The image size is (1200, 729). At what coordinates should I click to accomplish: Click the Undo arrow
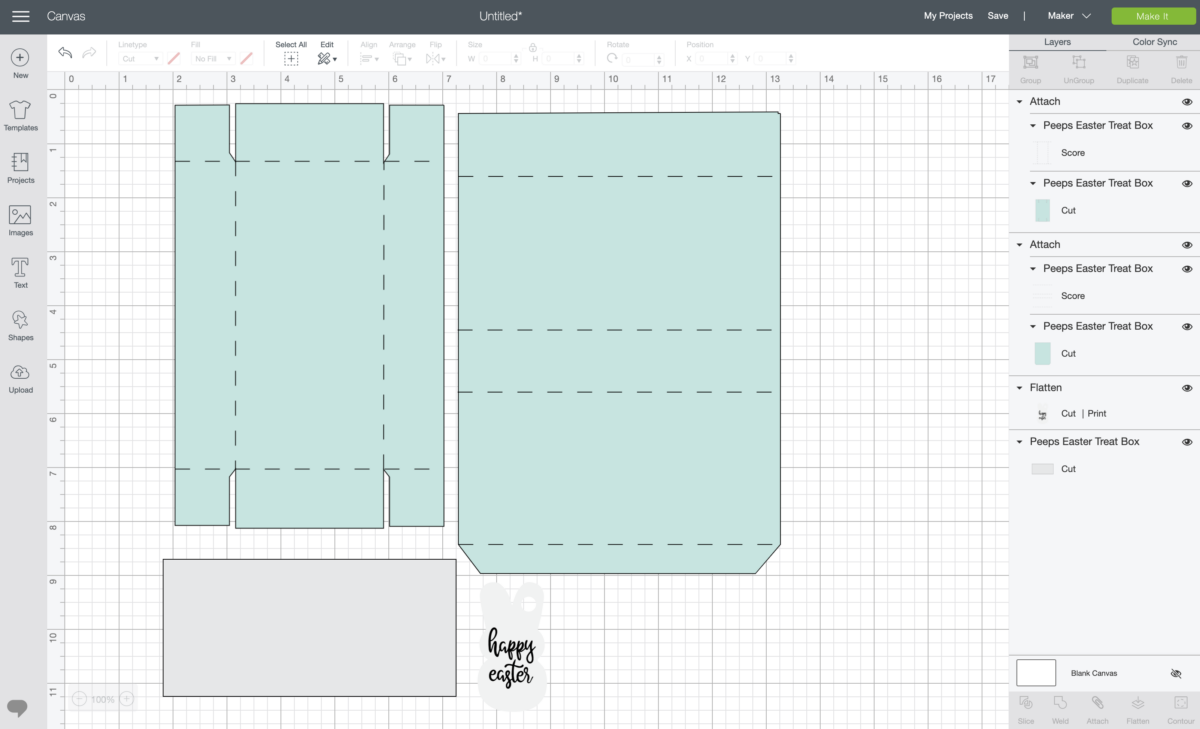pos(65,53)
